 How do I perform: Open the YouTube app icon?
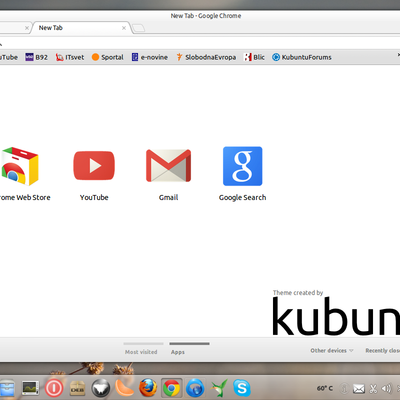tap(94, 166)
